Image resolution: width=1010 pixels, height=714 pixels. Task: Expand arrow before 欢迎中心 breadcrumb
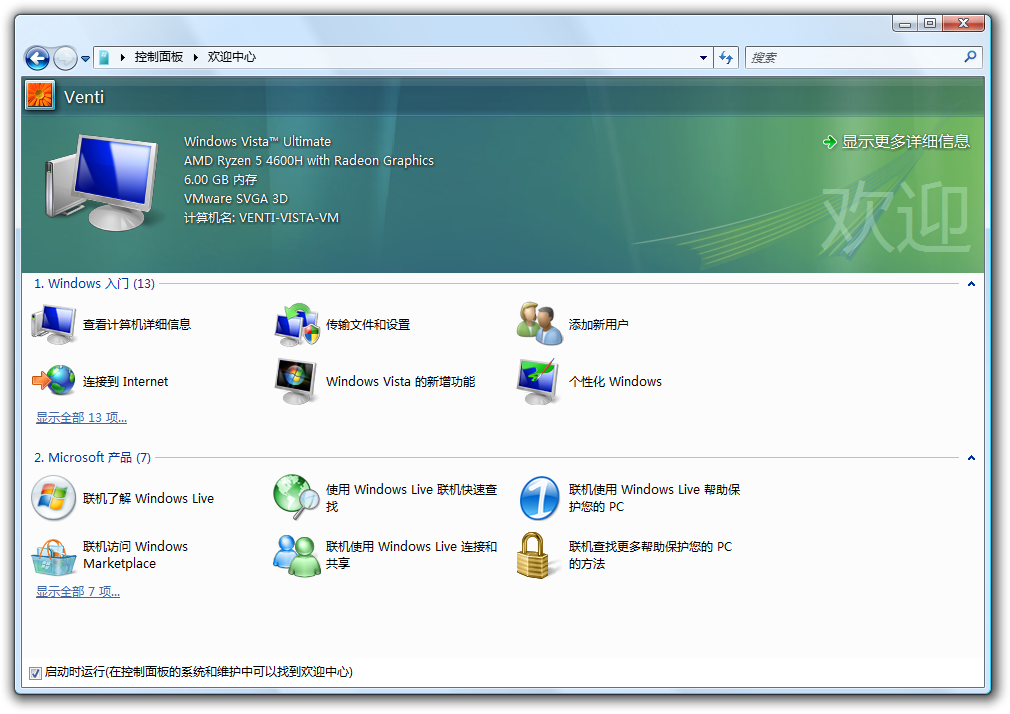[x=195, y=57]
